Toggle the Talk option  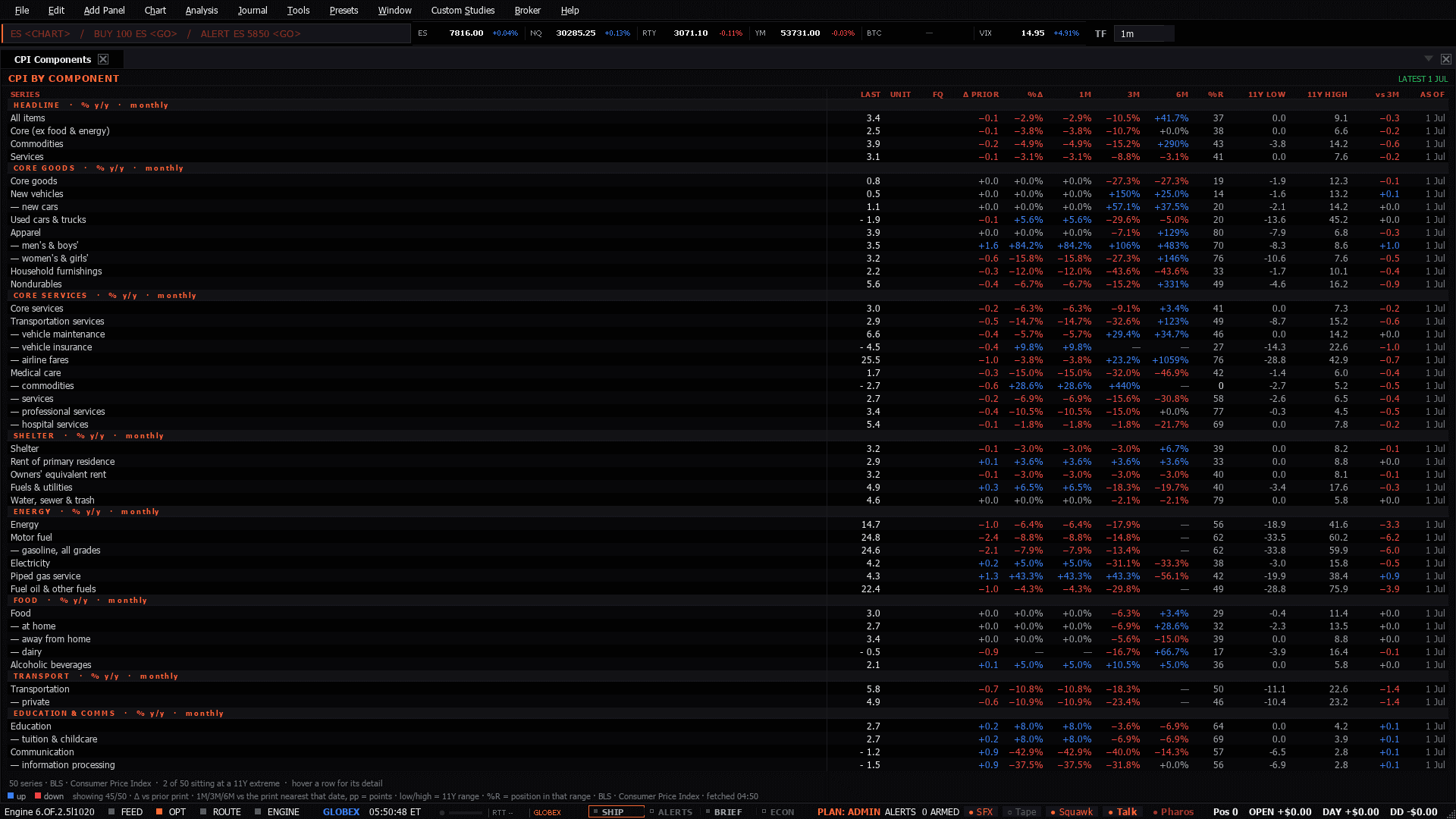(1122, 811)
